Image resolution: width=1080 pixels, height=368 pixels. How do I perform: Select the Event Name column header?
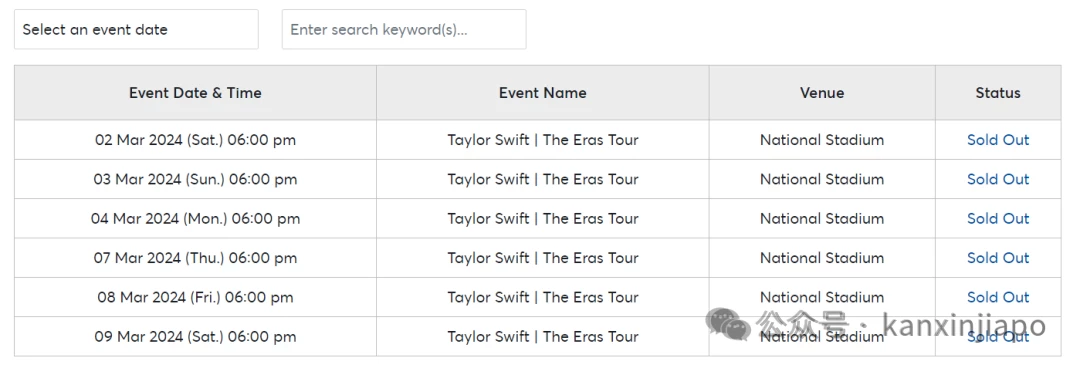click(x=543, y=92)
